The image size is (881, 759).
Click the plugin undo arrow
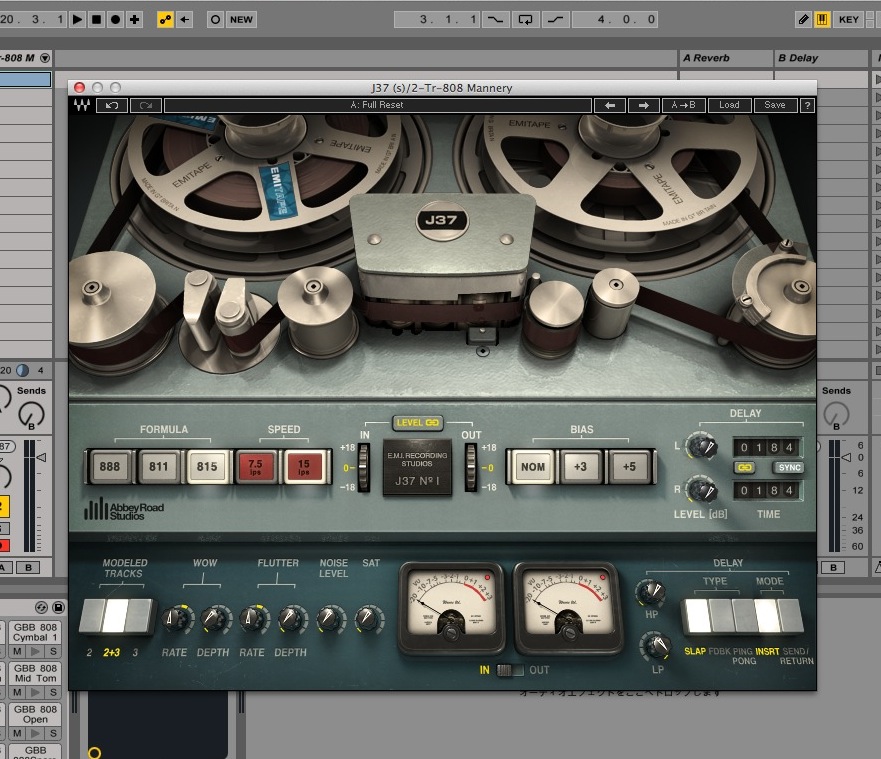[x=112, y=105]
